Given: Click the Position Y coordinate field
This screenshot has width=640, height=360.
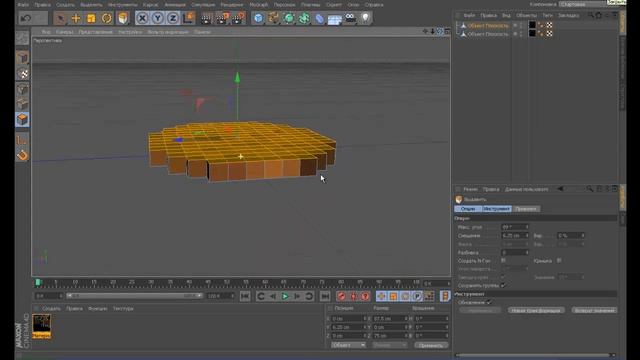Looking at the screenshot, I should [x=348, y=327].
